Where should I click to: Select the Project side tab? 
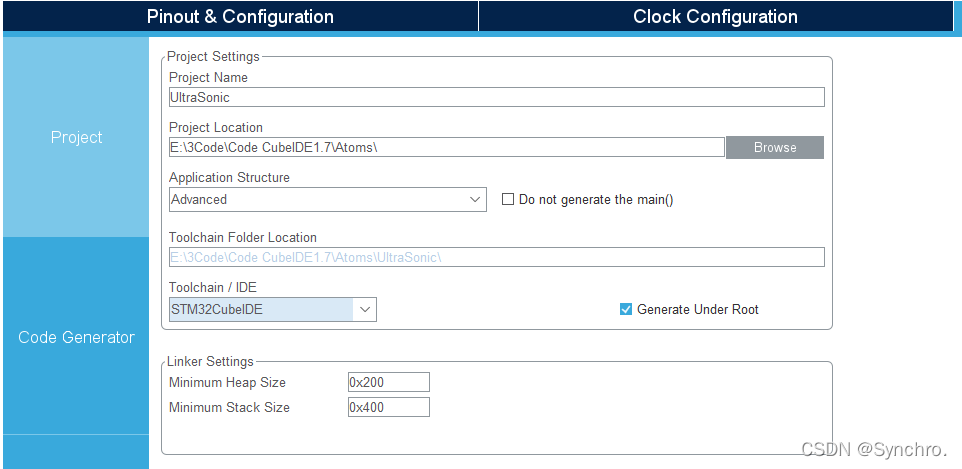[x=76, y=138]
